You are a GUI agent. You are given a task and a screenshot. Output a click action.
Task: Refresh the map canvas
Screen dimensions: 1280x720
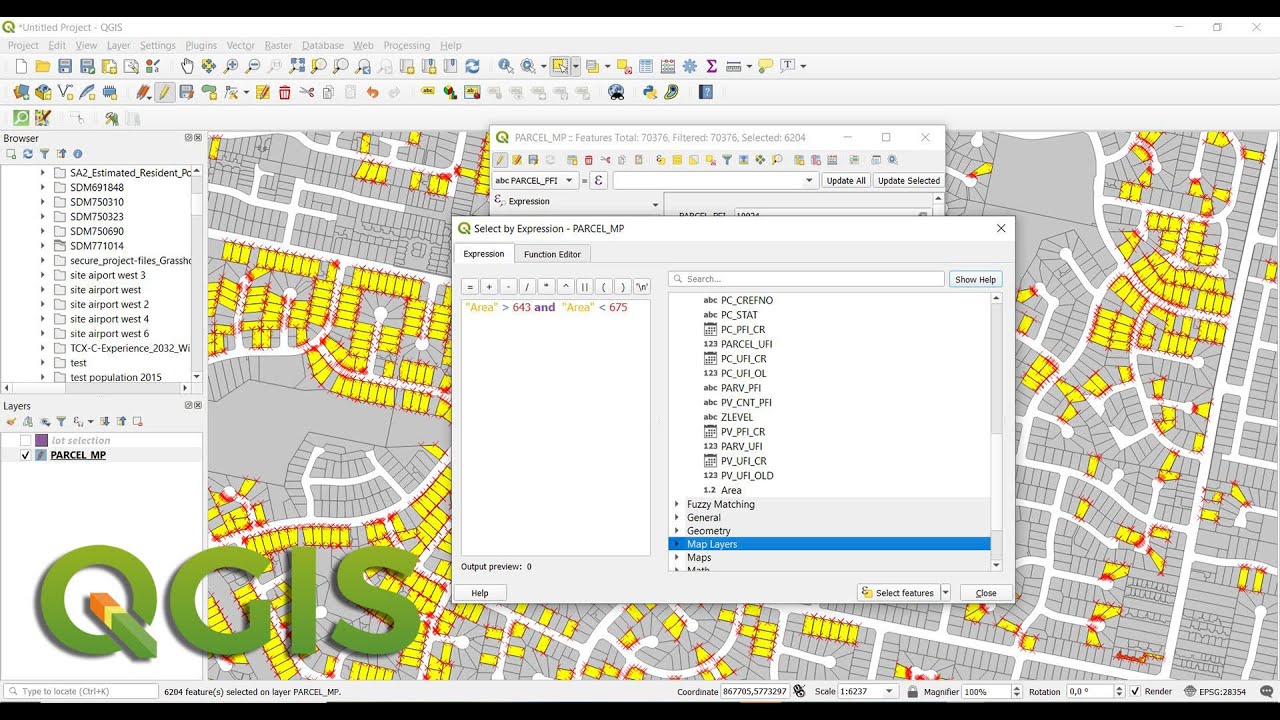pos(472,66)
